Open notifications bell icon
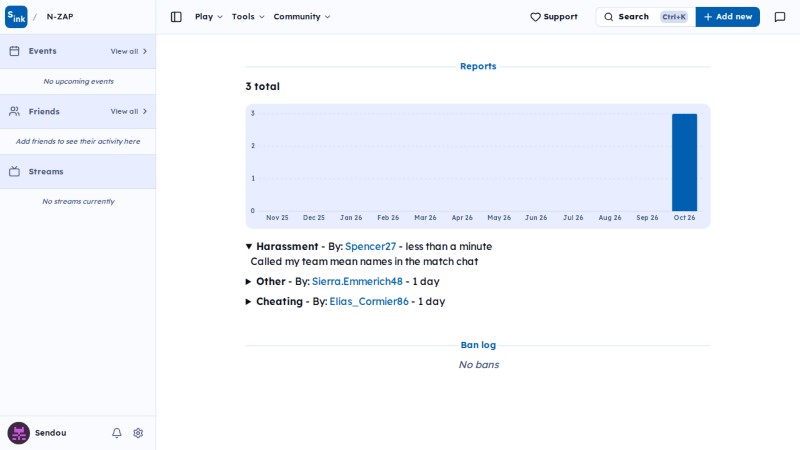This screenshot has height=450, width=800. coord(117,433)
